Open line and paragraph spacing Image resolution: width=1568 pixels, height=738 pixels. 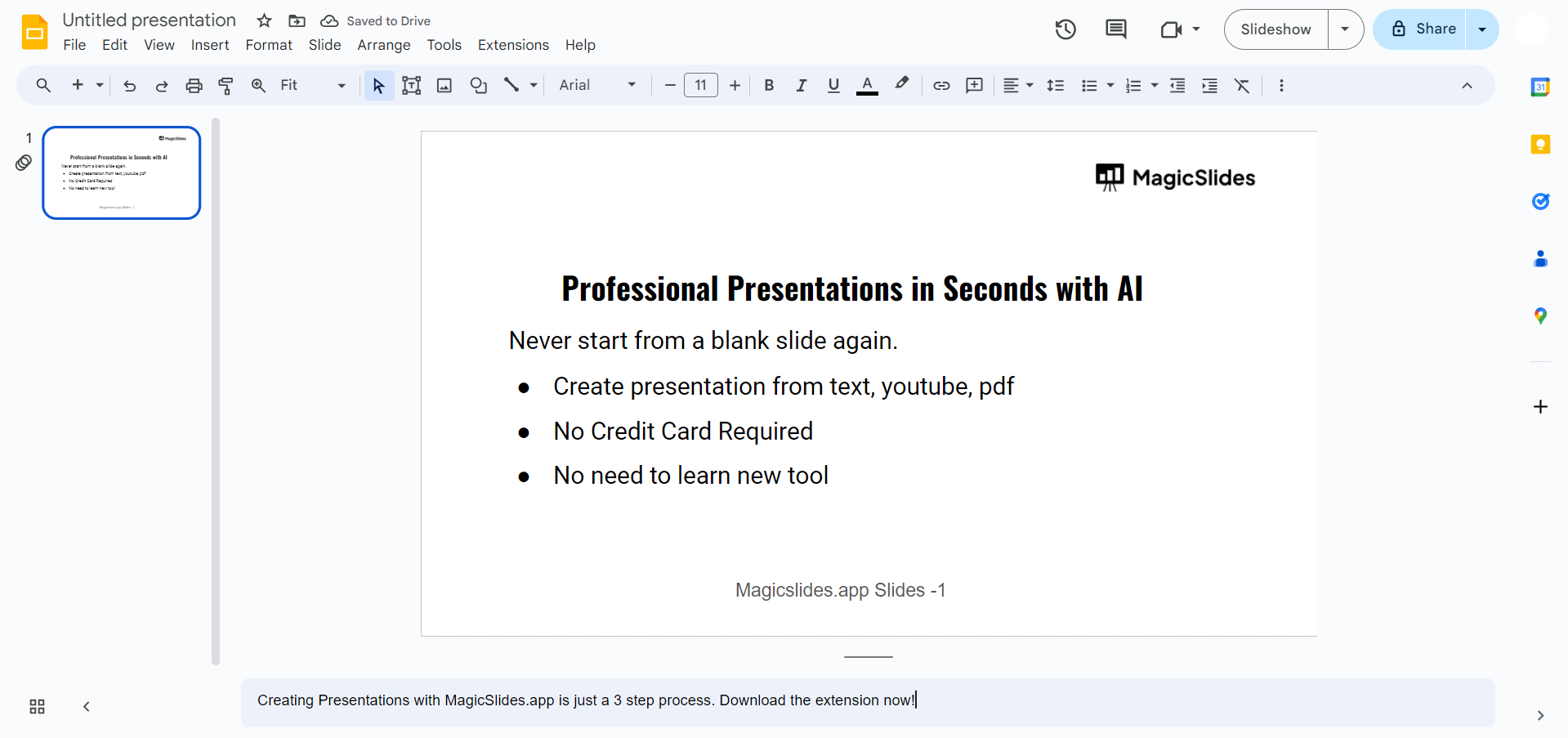(x=1056, y=85)
